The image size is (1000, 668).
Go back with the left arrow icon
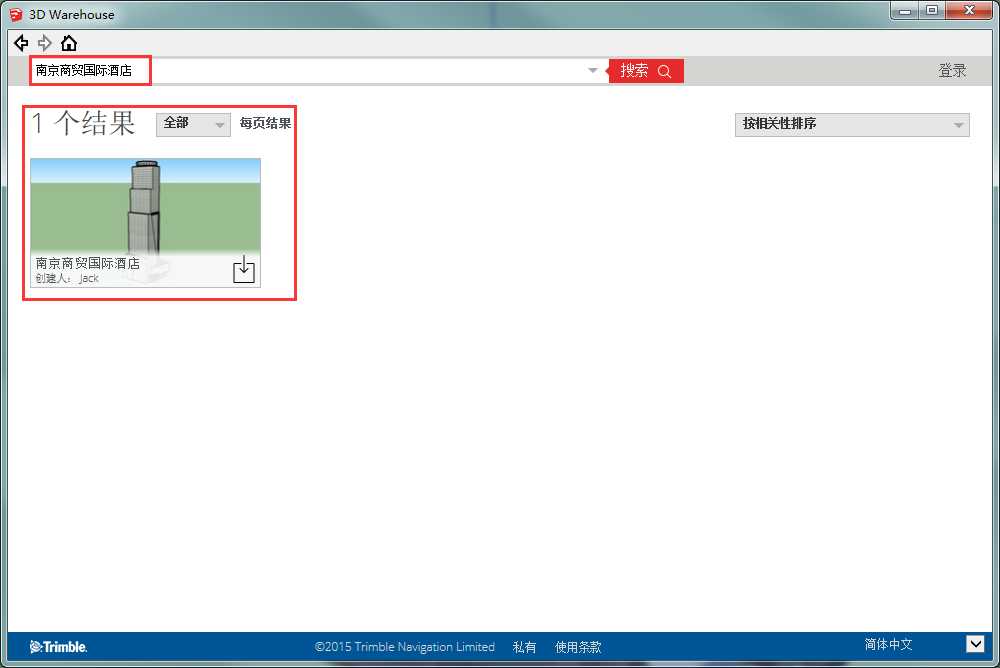coord(21,43)
